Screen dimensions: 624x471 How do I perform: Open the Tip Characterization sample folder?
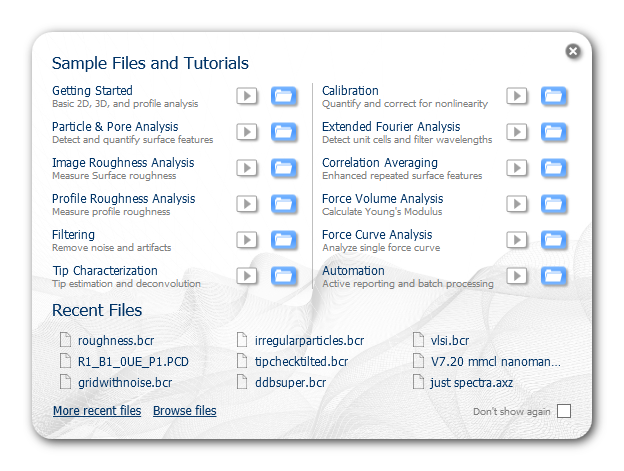coord(284,276)
